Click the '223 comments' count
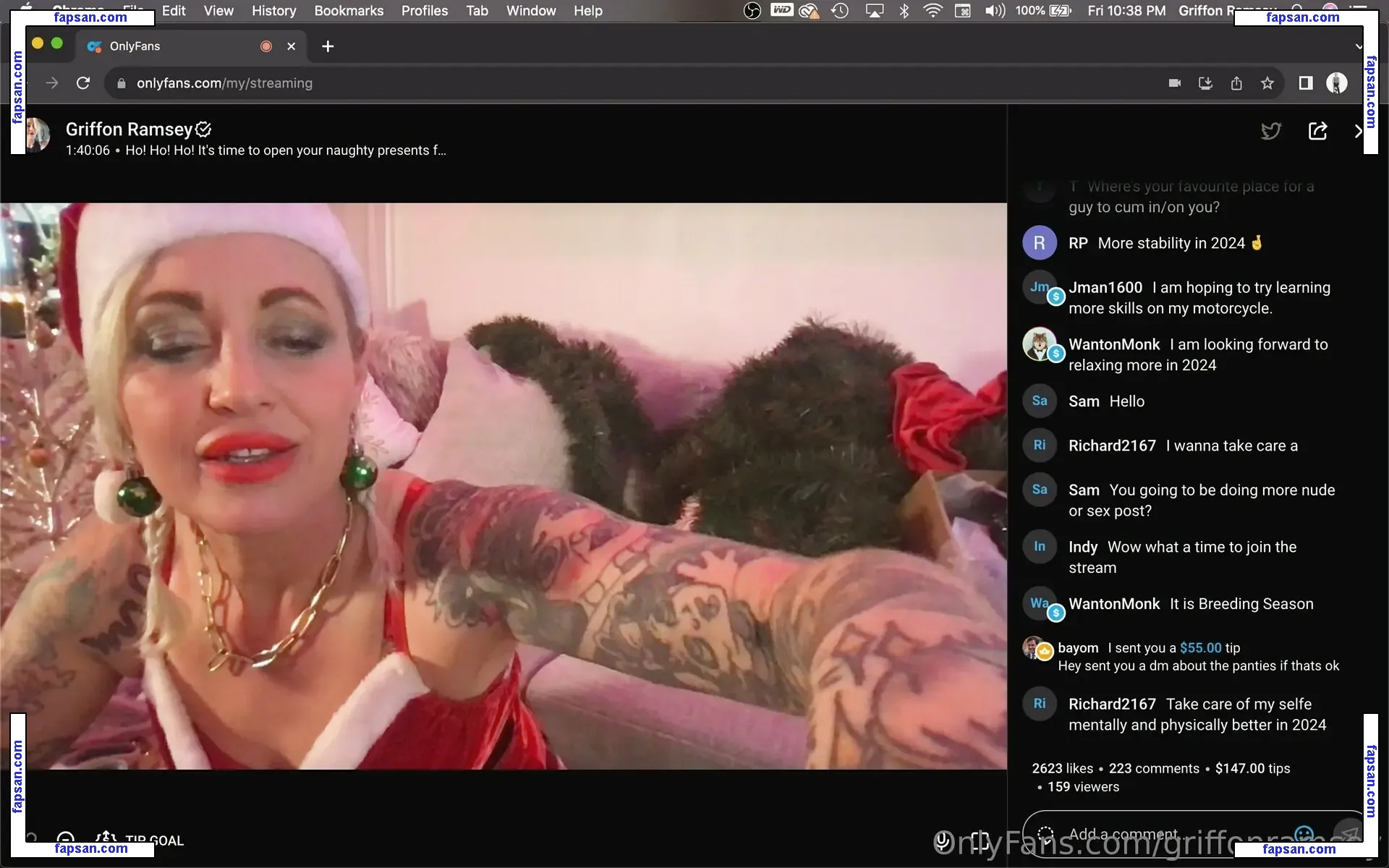This screenshot has height=868, width=1389. click(1154, 768)
